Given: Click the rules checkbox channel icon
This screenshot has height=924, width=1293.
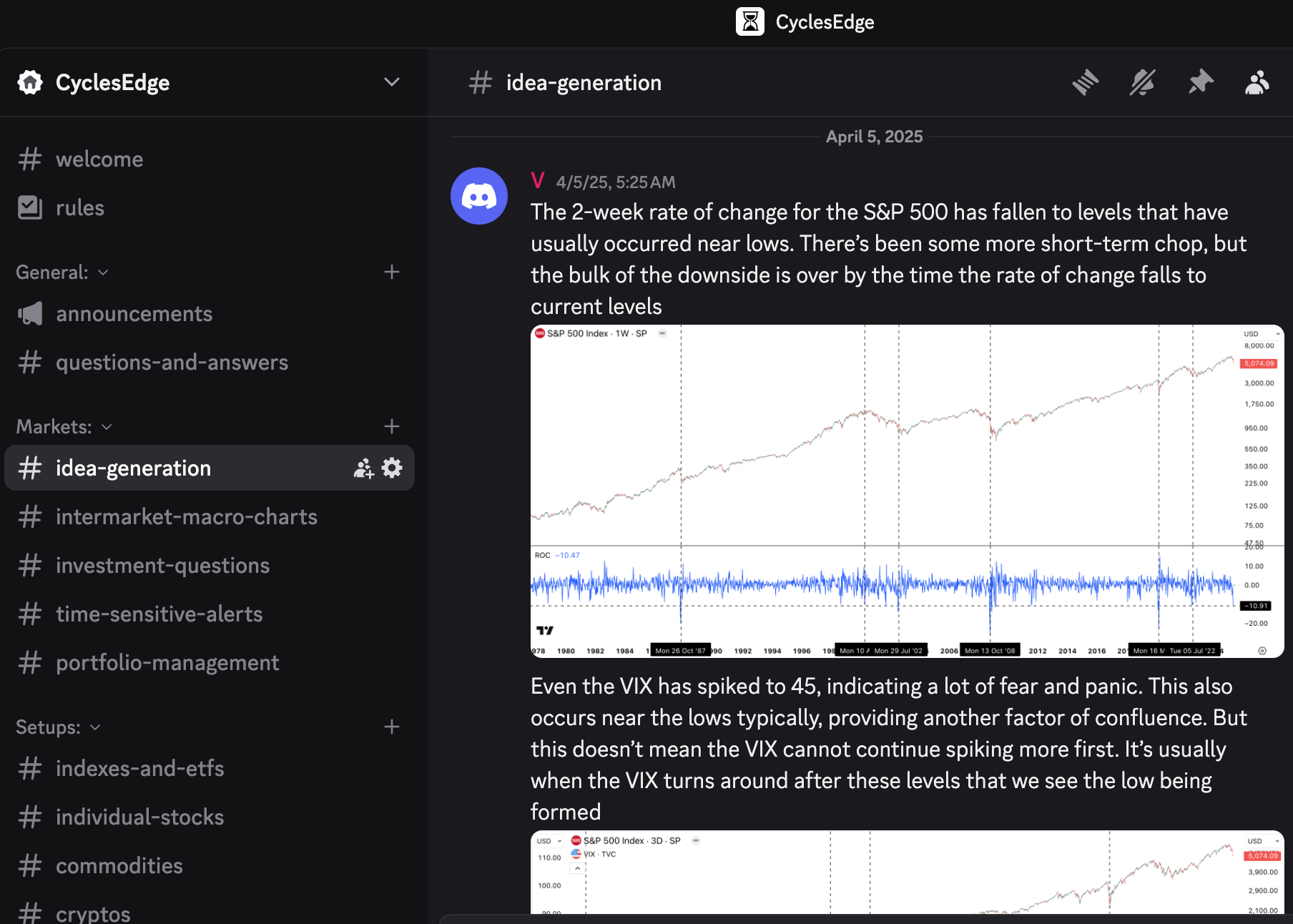Looking at the screenshot, I should click(x=30, y=207).
